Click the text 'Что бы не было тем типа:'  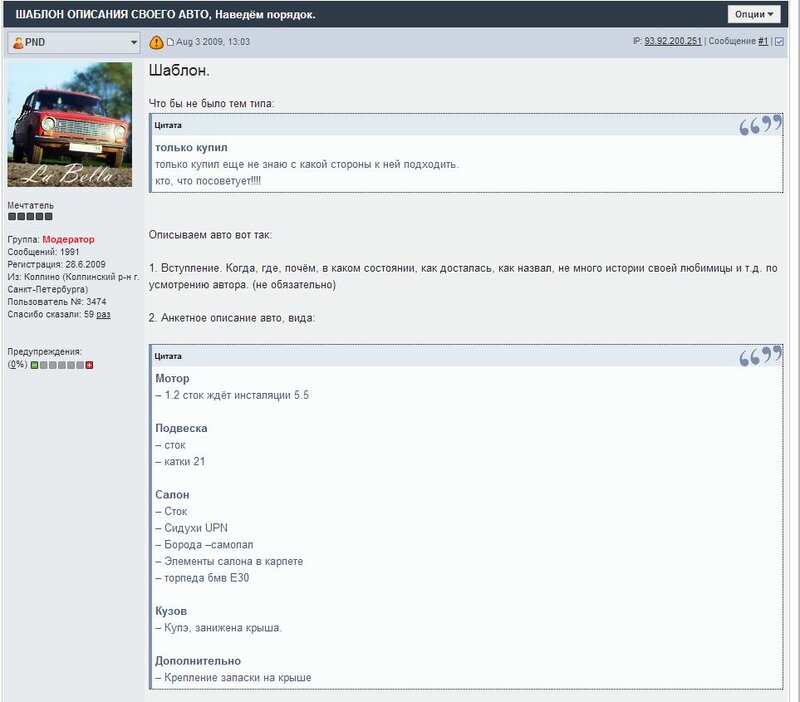point(211,104)
